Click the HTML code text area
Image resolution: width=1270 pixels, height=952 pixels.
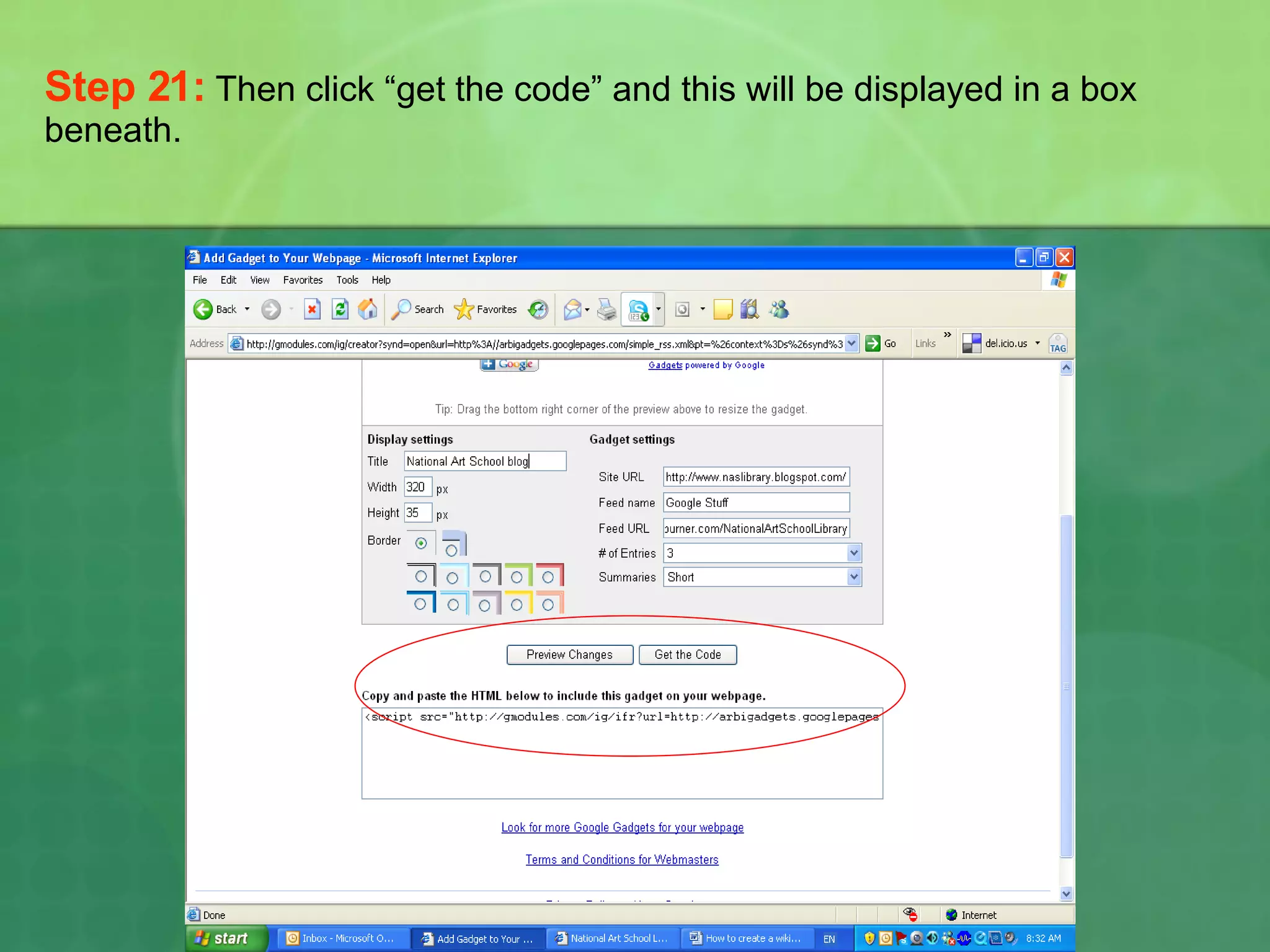622,754
